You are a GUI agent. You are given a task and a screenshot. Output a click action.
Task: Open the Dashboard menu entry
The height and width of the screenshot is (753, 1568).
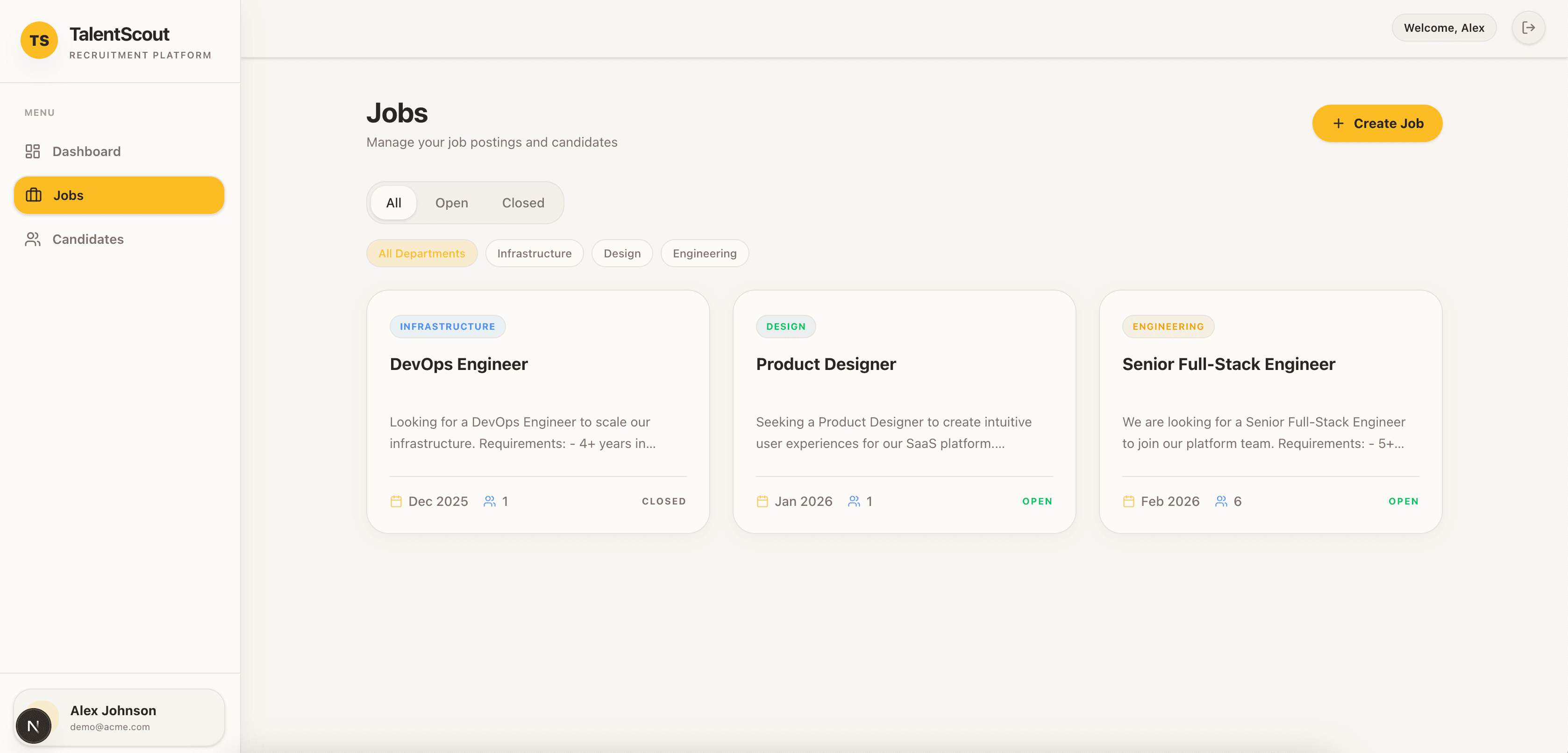coord(86,151)
